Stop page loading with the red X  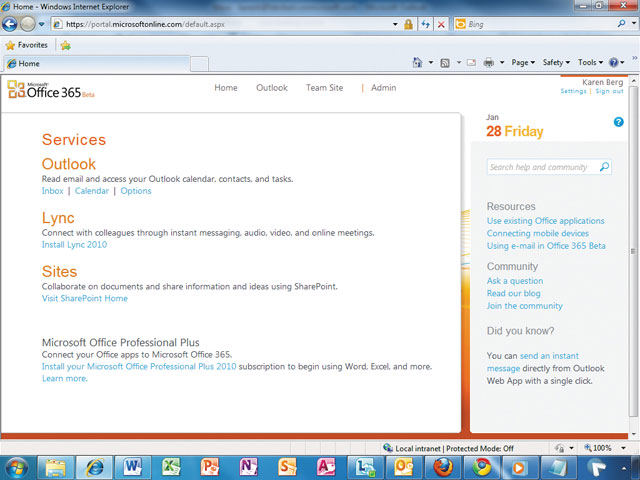tap(441, 24)
